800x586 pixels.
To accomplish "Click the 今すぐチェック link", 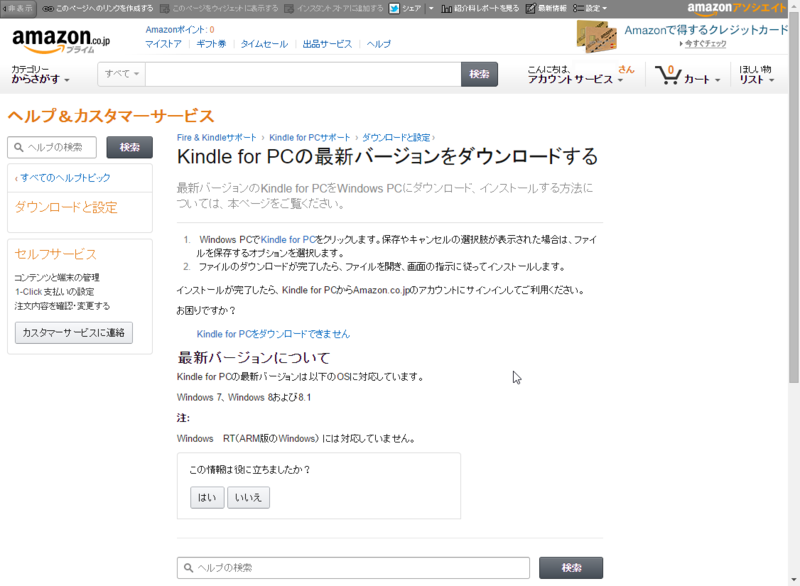I will coord(705,44).
